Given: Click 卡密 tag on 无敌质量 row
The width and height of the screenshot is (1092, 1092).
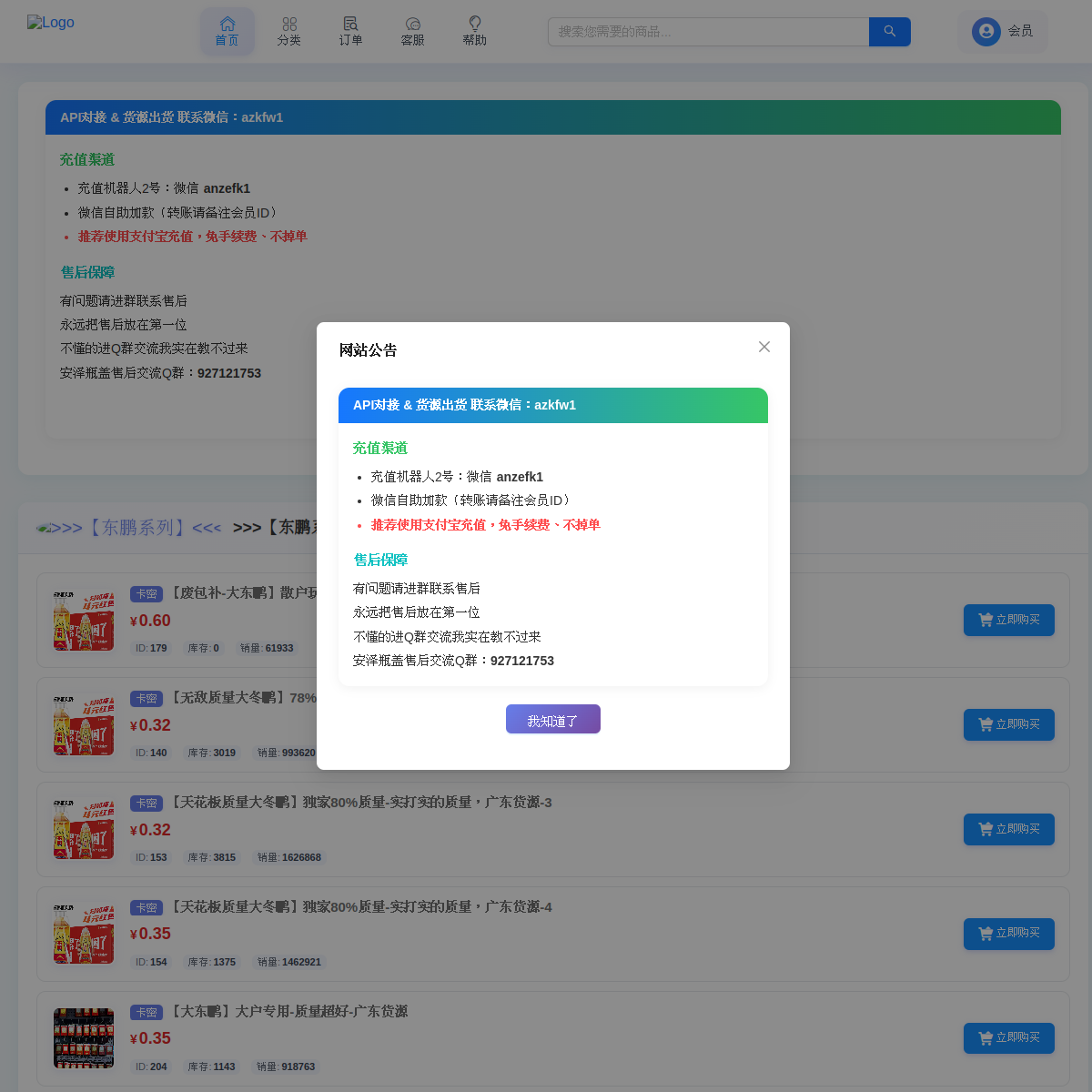Looking at the screenshot, I should [x=147, y=699].
